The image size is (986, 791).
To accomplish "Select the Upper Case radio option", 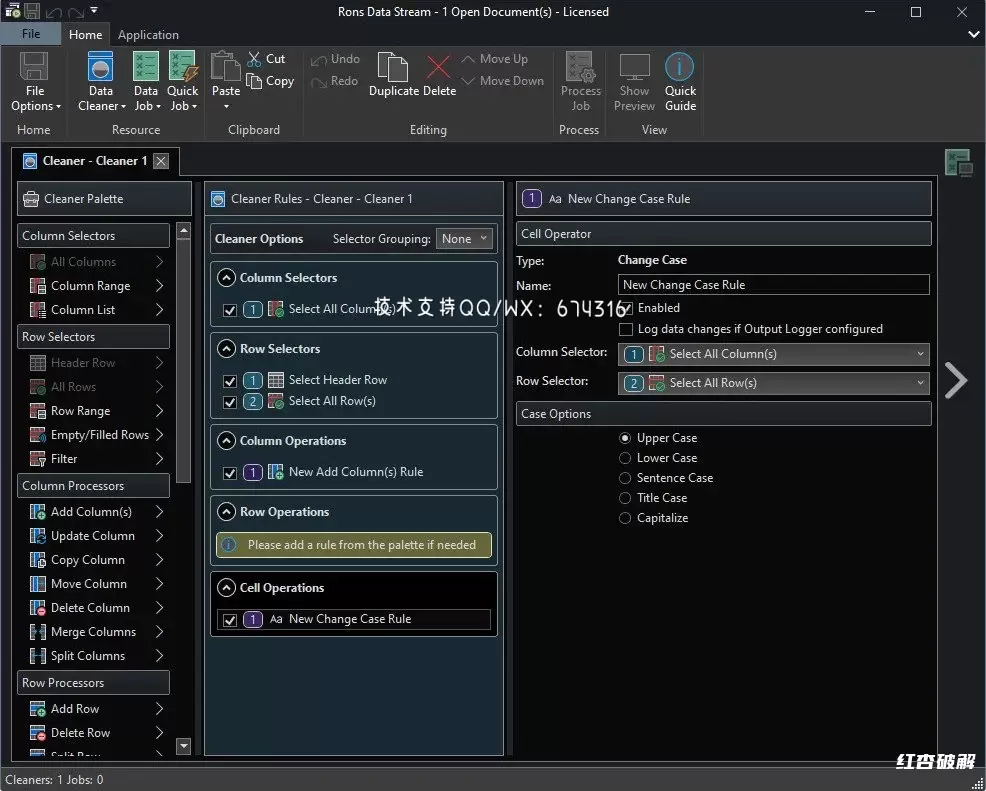I will 624,438.
